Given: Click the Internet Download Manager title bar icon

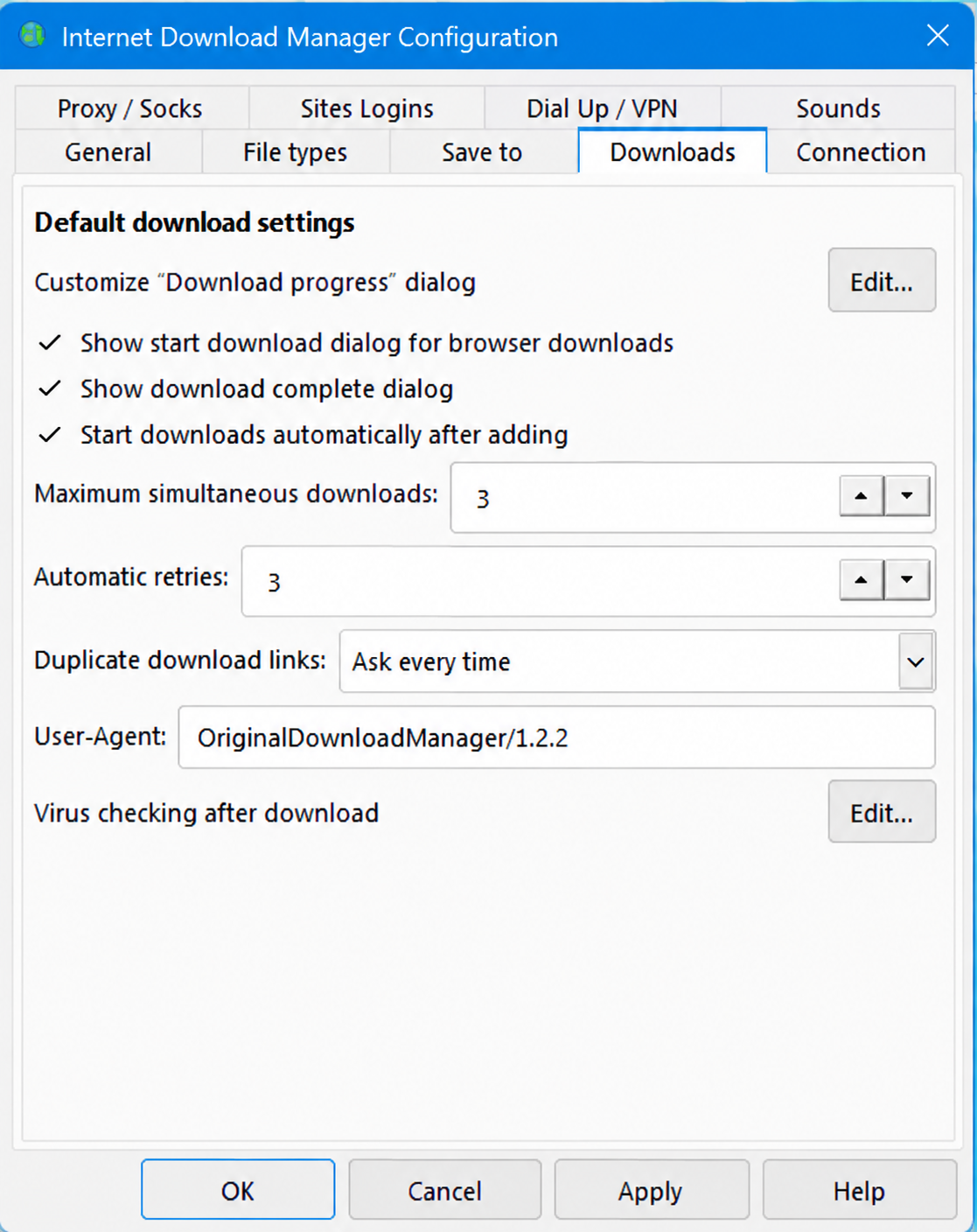Looking at the screenshot, I should [33, 36].
